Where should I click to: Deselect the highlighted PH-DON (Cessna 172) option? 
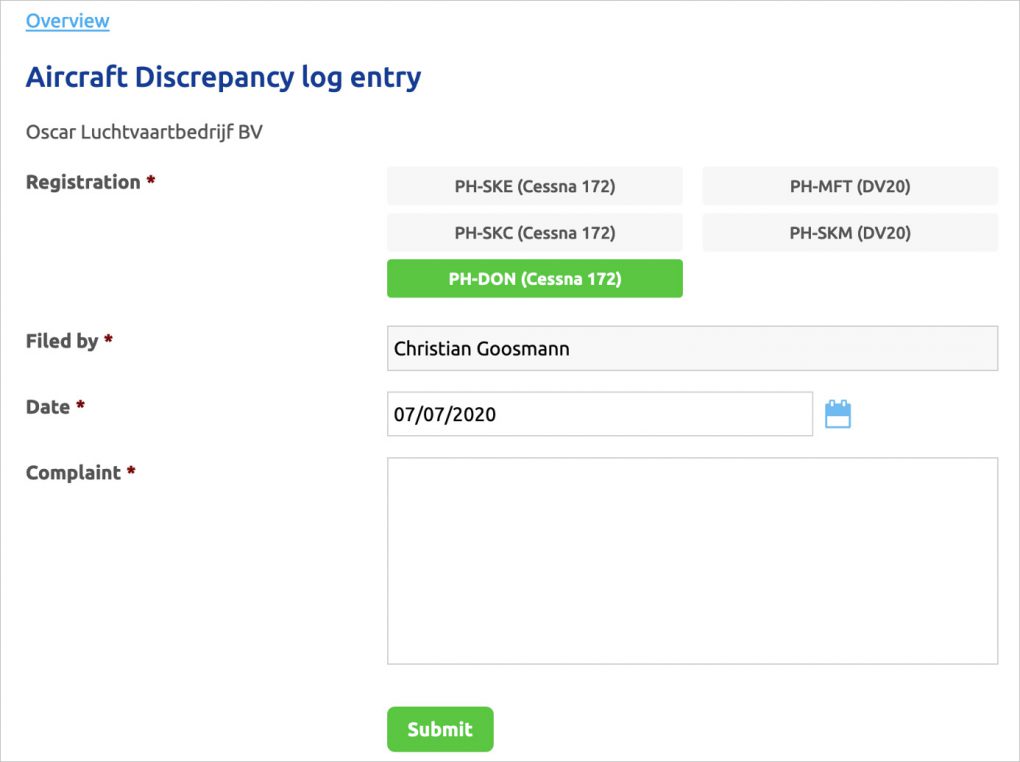point(534,278)
